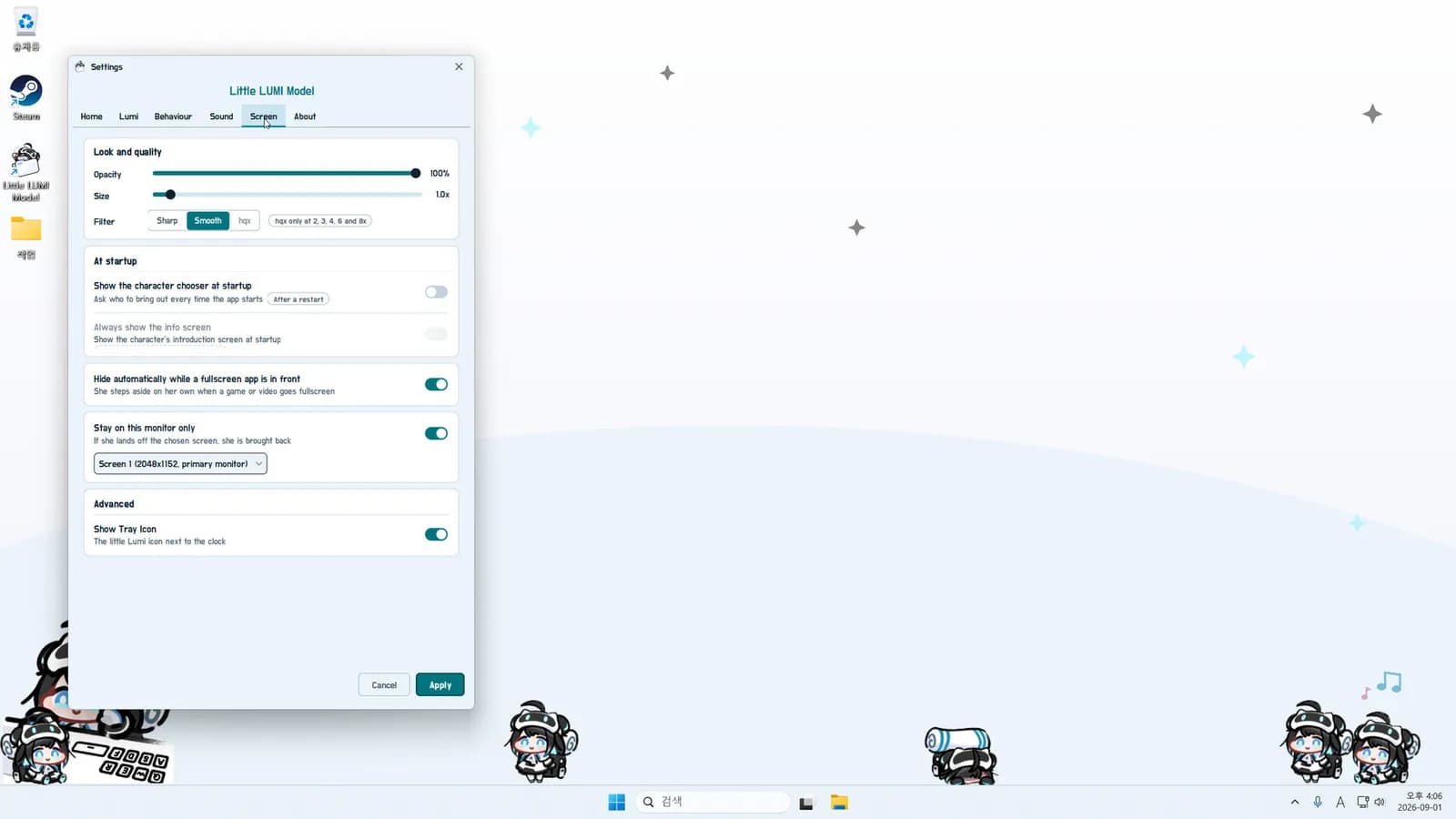
Task: Switch the IME input mode indicator 'A'
Action: [1340, 802]
